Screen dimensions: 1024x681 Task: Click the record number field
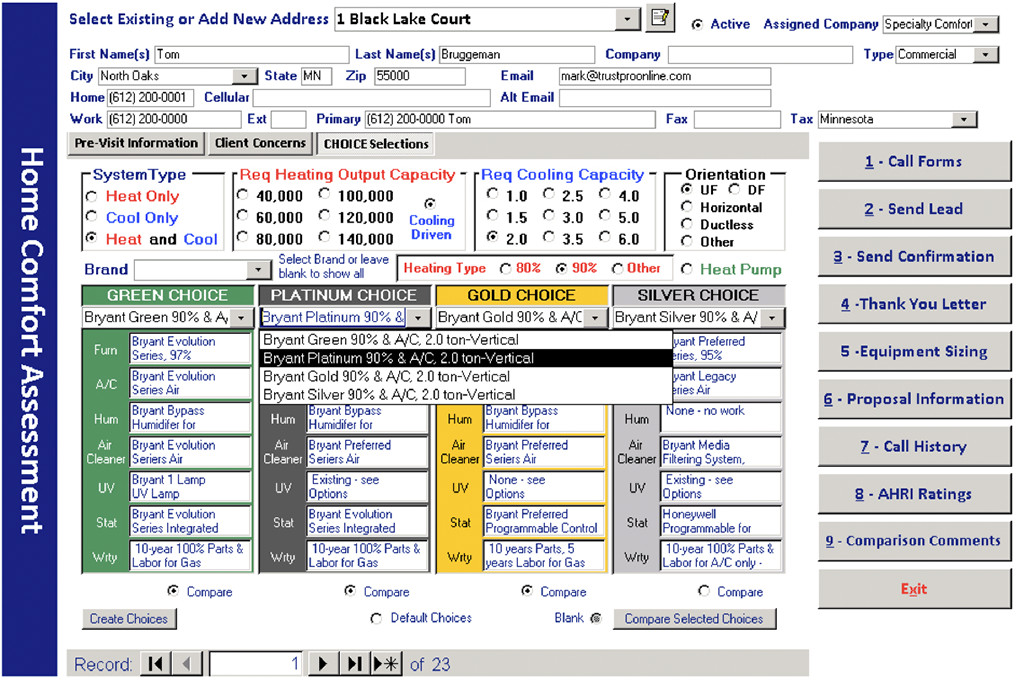(256, 664)
